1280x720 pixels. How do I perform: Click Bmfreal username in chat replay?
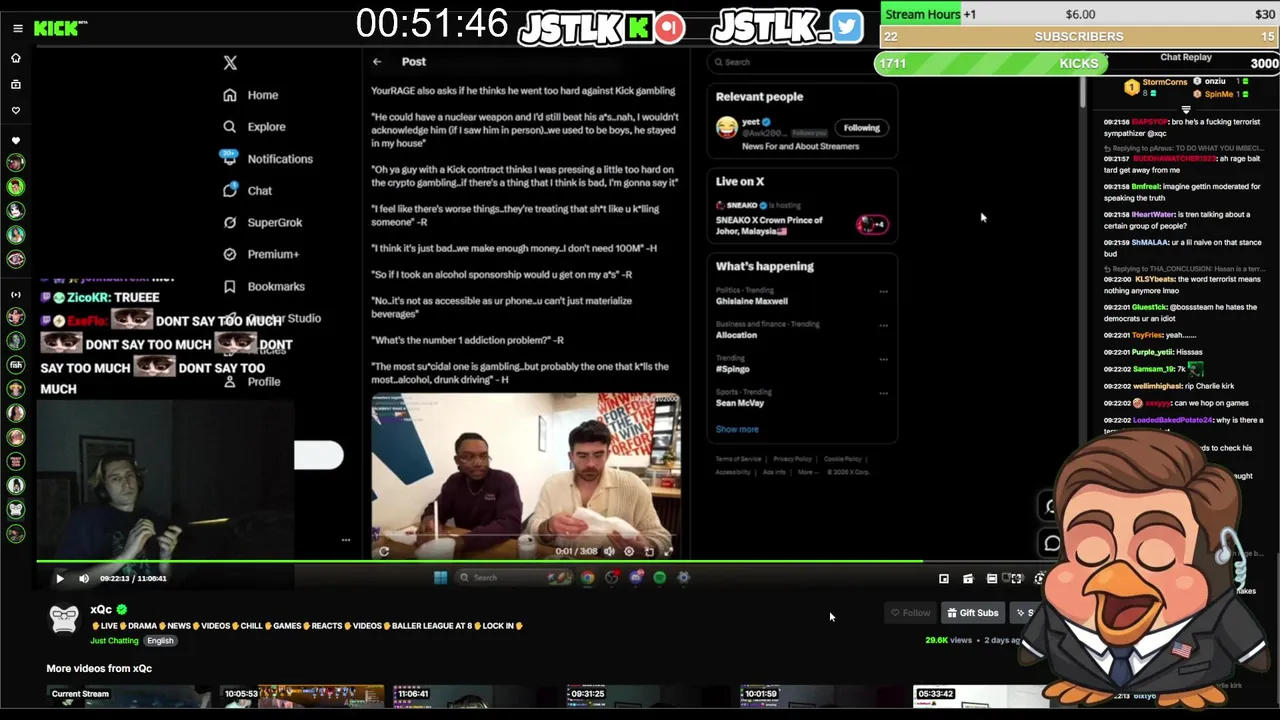[x=1145, y=186]
